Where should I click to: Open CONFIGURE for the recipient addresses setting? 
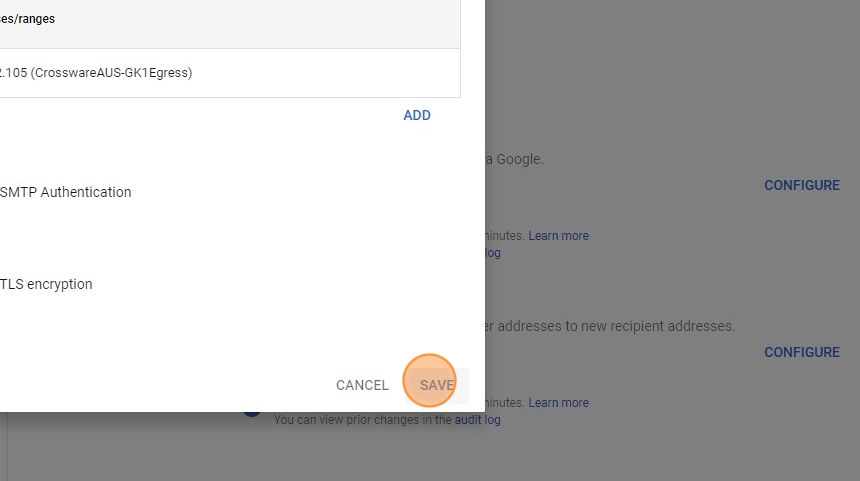802,352
